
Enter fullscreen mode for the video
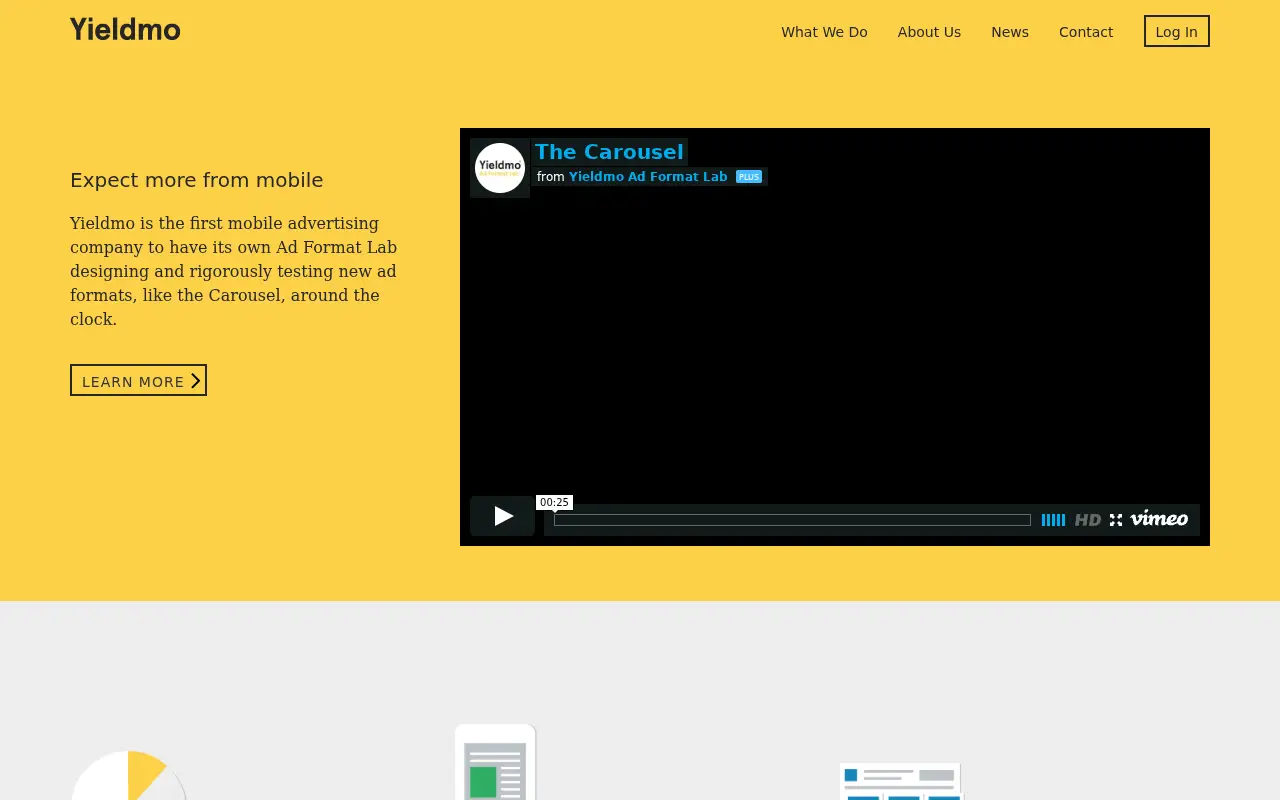(x=1116, y=520)
